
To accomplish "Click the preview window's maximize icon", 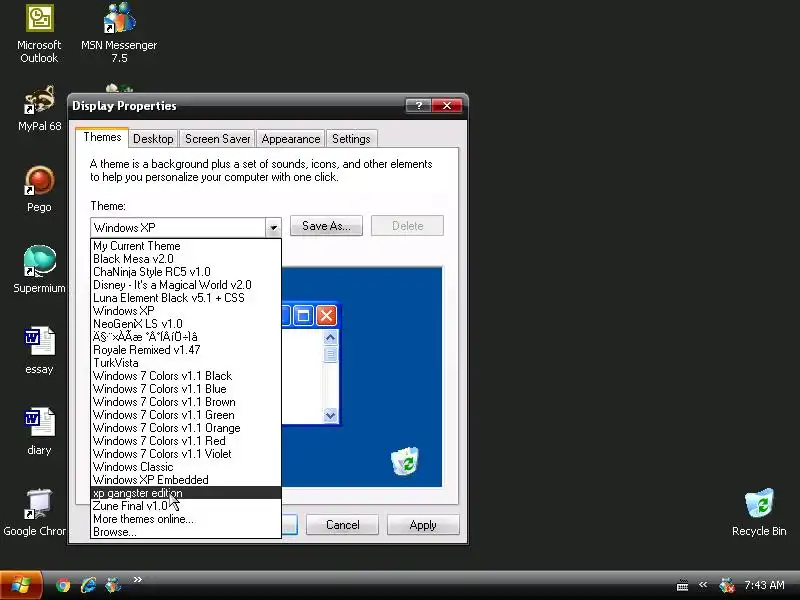I will coord(303,315).
